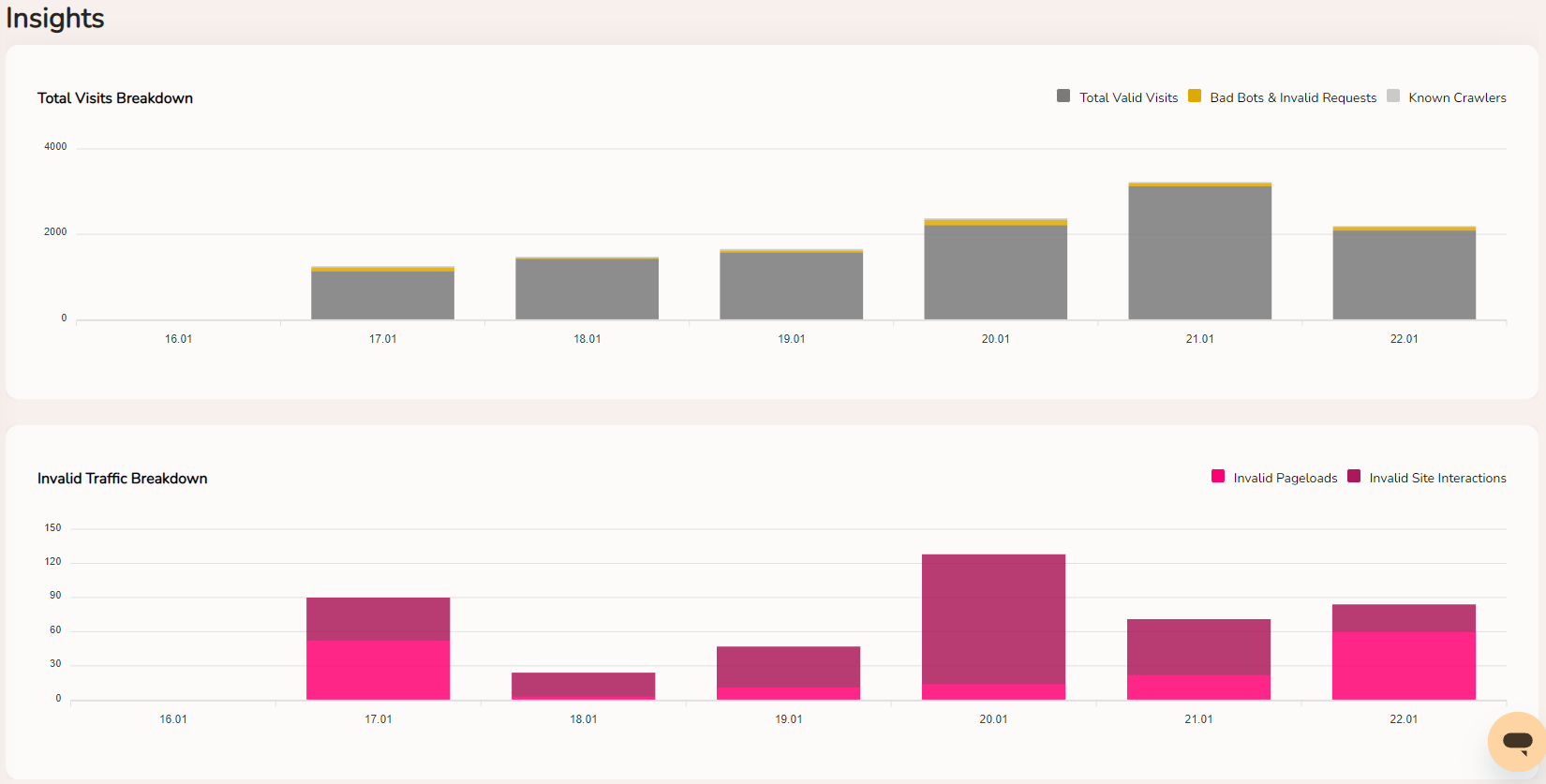The height and width of the screenshot is (784, 1546).
Task: Click the 60 y-axis label
Action: (55, 629)
